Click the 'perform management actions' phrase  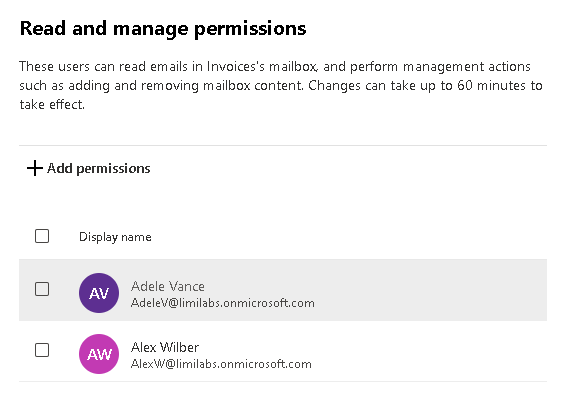point(440,67)
